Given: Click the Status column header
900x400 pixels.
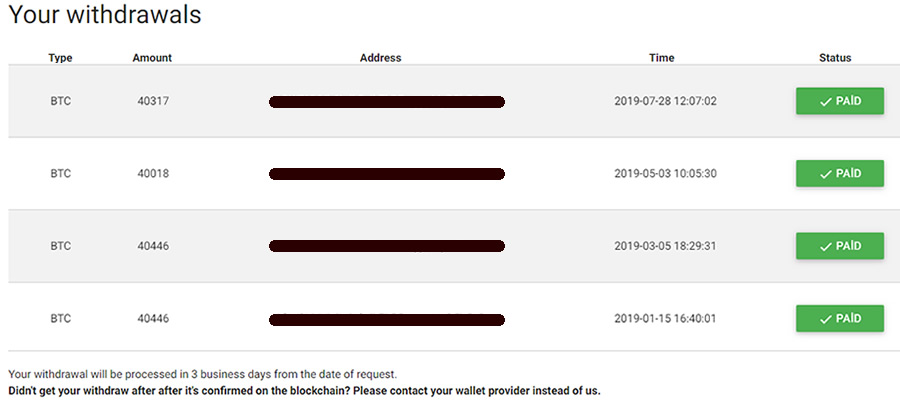Looking at the screenshot, I should point(835,58).
